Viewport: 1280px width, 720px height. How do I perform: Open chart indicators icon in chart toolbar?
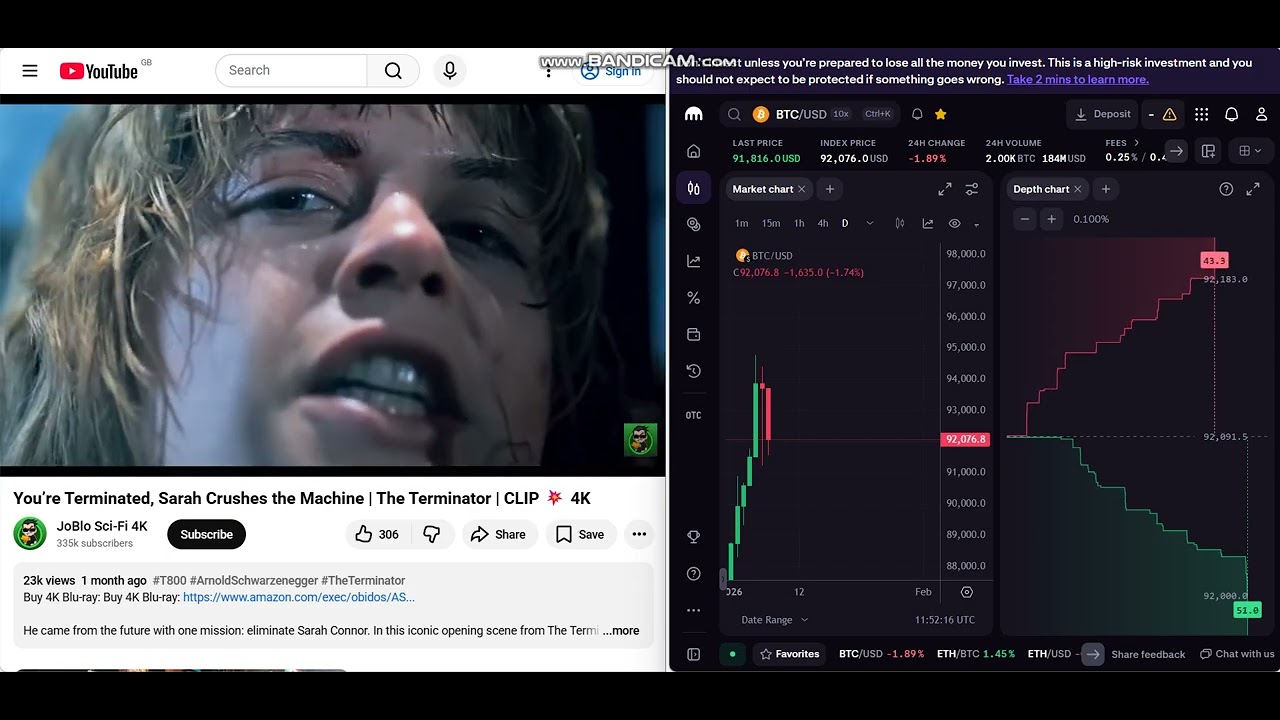(x=927, y=223)
